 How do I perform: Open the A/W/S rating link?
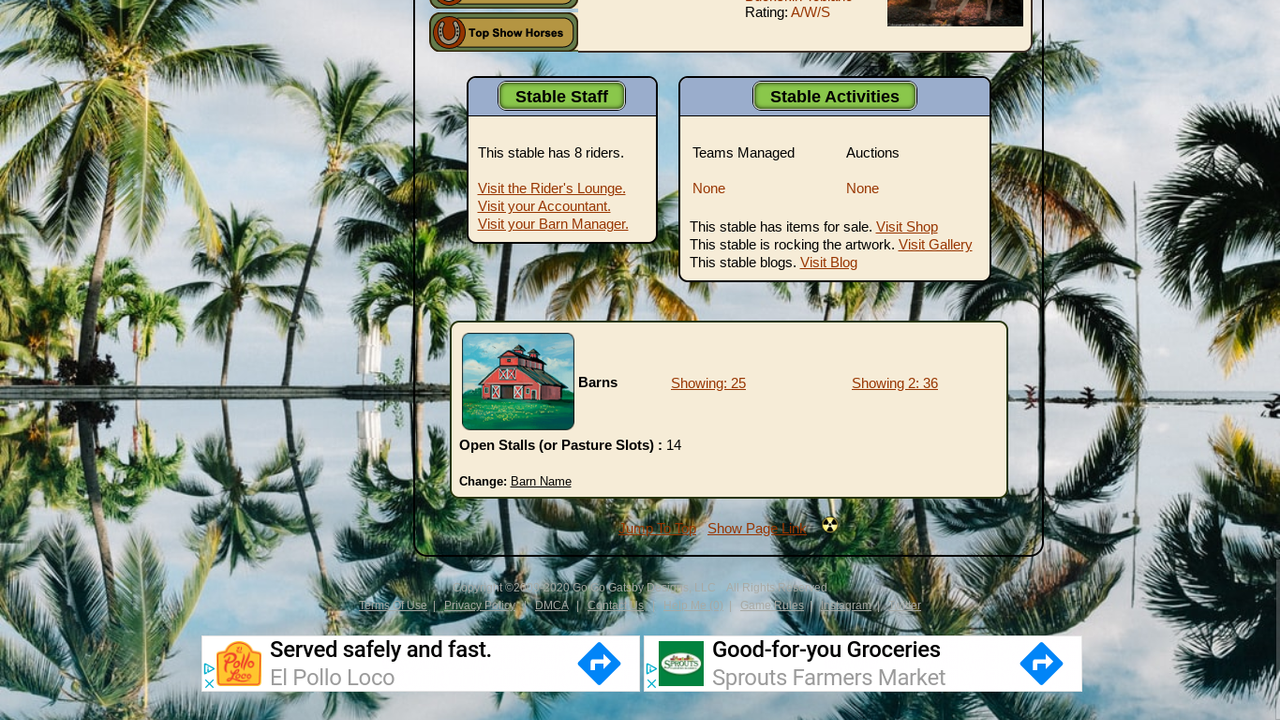[810, 12]
